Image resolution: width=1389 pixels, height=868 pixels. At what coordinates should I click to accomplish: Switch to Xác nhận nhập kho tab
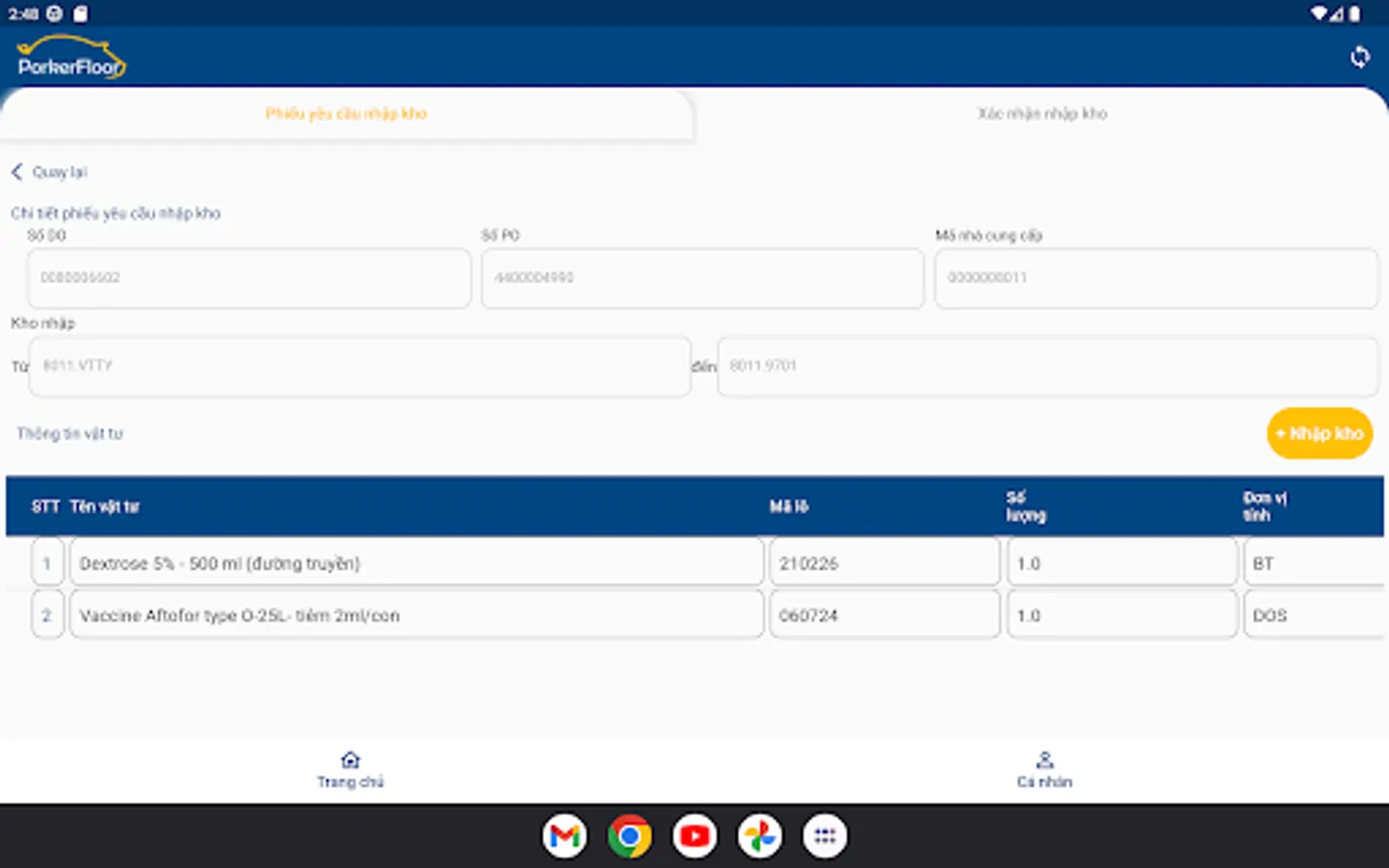tap(1042, 114)
